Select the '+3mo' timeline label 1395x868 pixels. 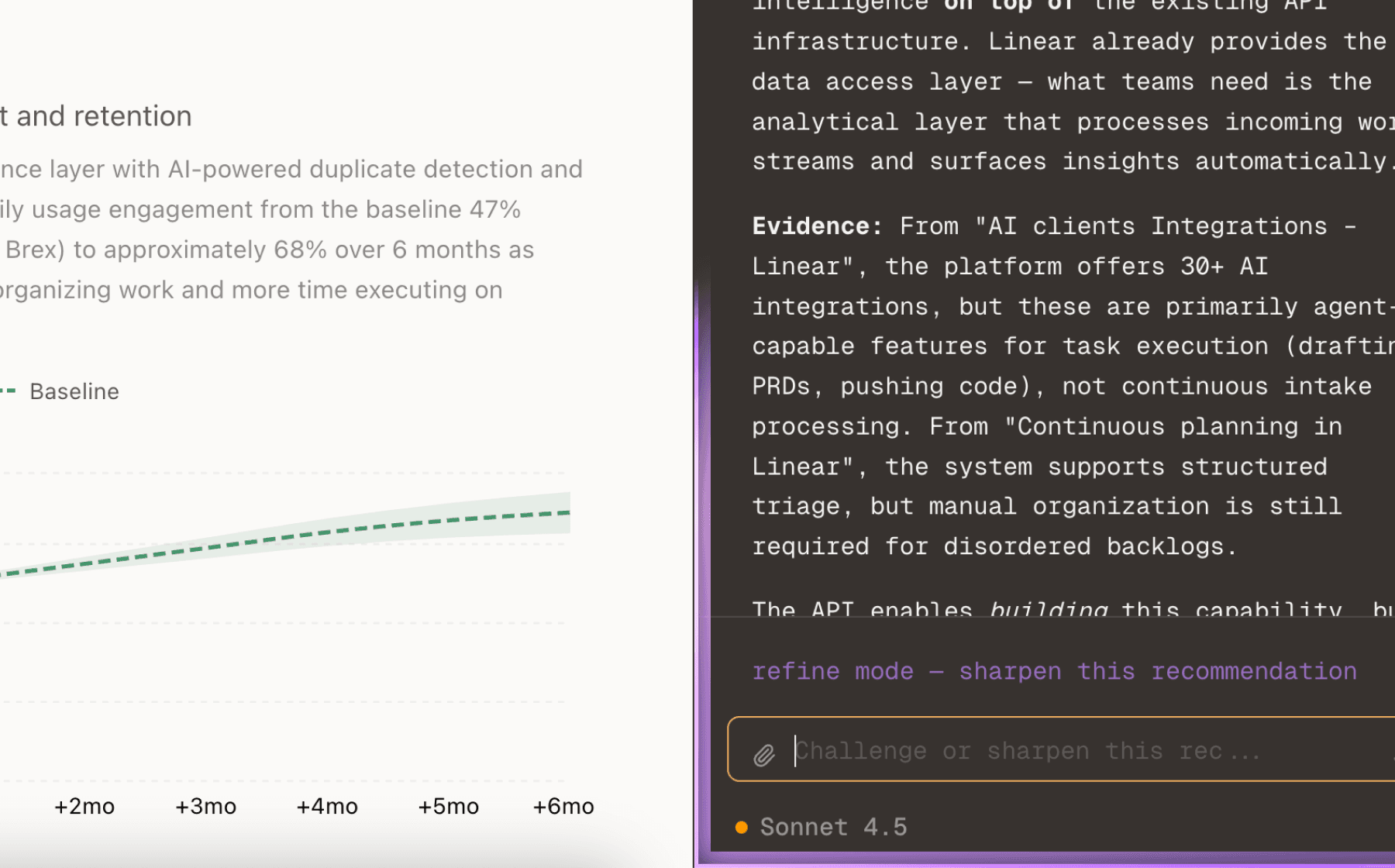click(205, 806)
